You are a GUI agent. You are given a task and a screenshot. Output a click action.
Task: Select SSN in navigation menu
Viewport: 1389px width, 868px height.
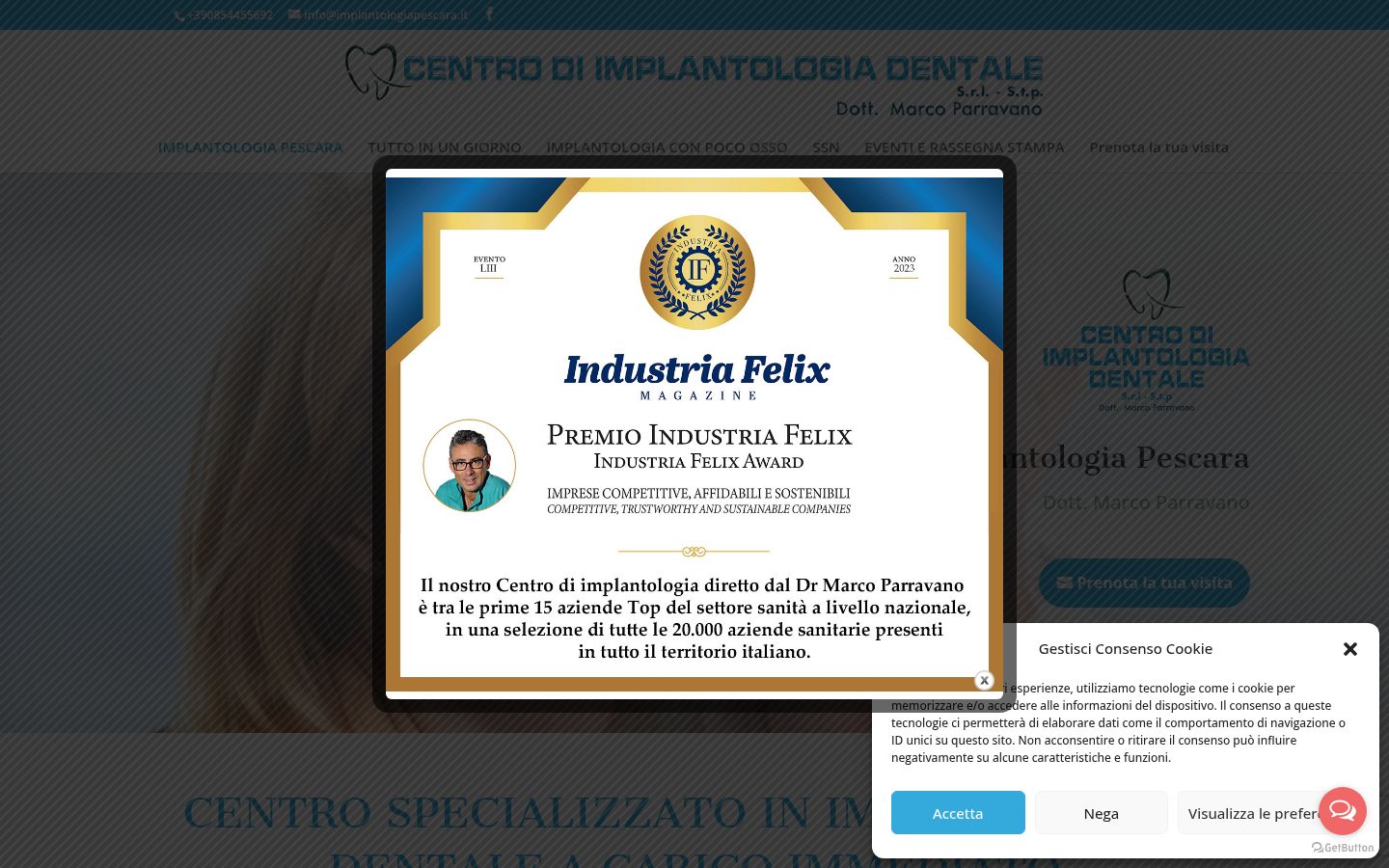coord(826,148)
